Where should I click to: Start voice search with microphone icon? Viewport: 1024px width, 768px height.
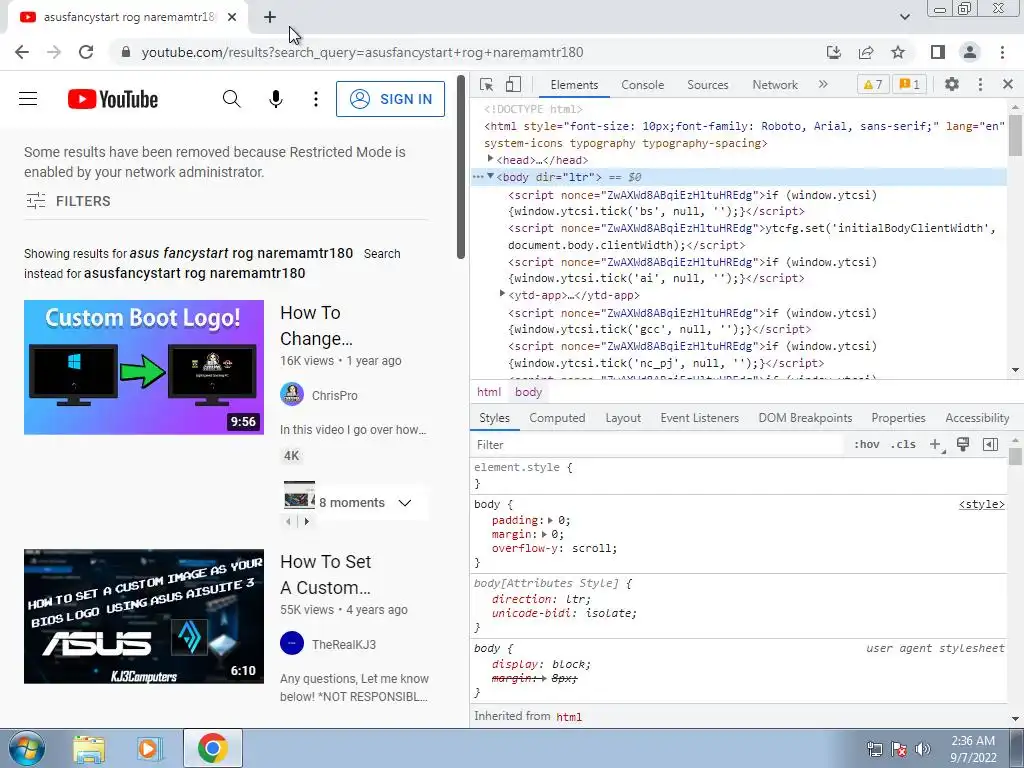click(276, 99)
